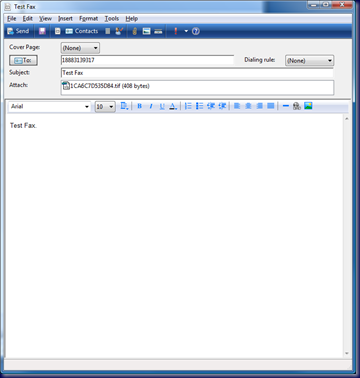Decrease the paragraph indent
The height and width of the screenshot is (378, 360).
[211, 106]
